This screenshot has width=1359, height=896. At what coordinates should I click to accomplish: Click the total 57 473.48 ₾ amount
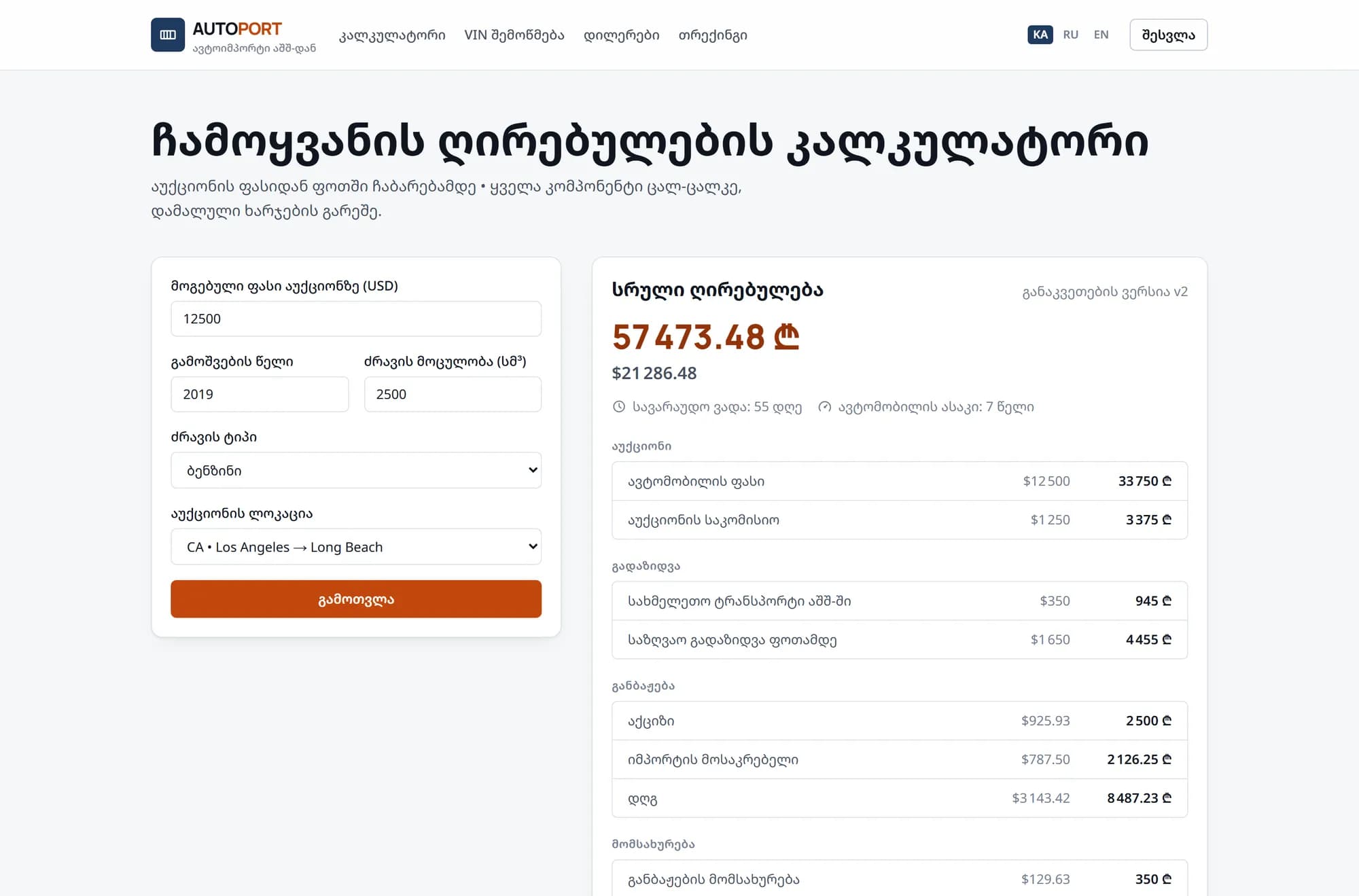[x=705, y=337]
